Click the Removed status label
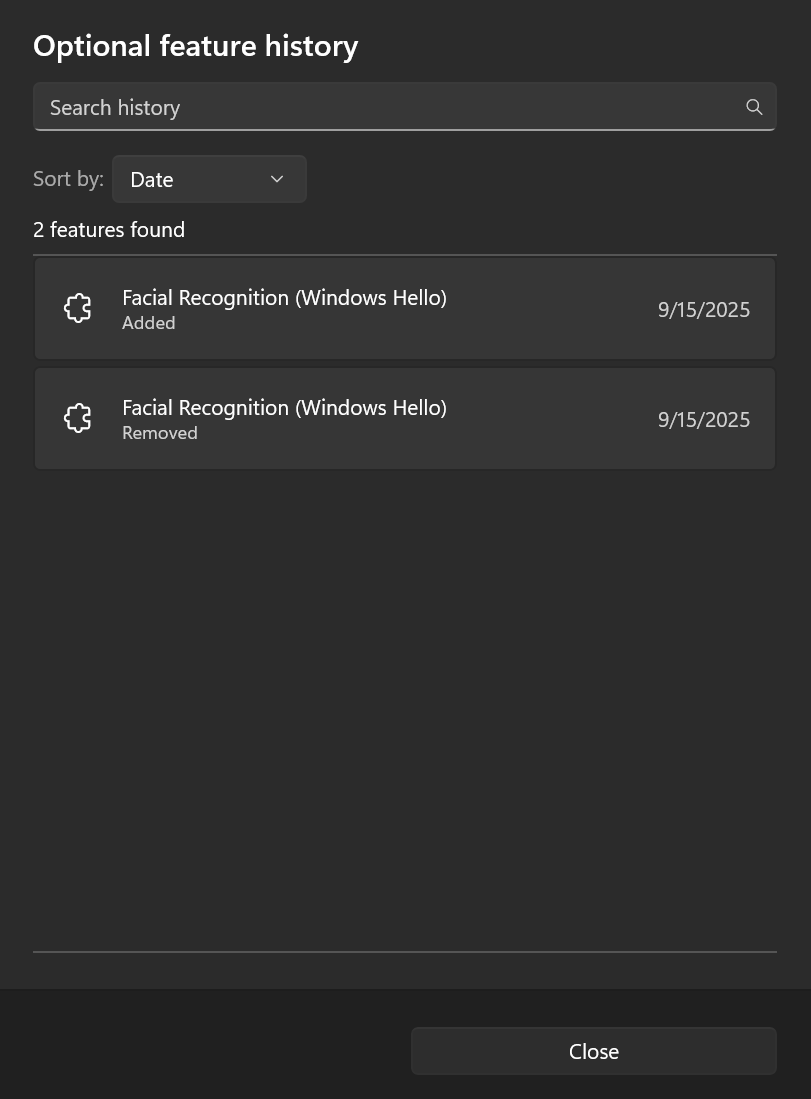This screenshot has height=1099, width=811. pos(159,432)
